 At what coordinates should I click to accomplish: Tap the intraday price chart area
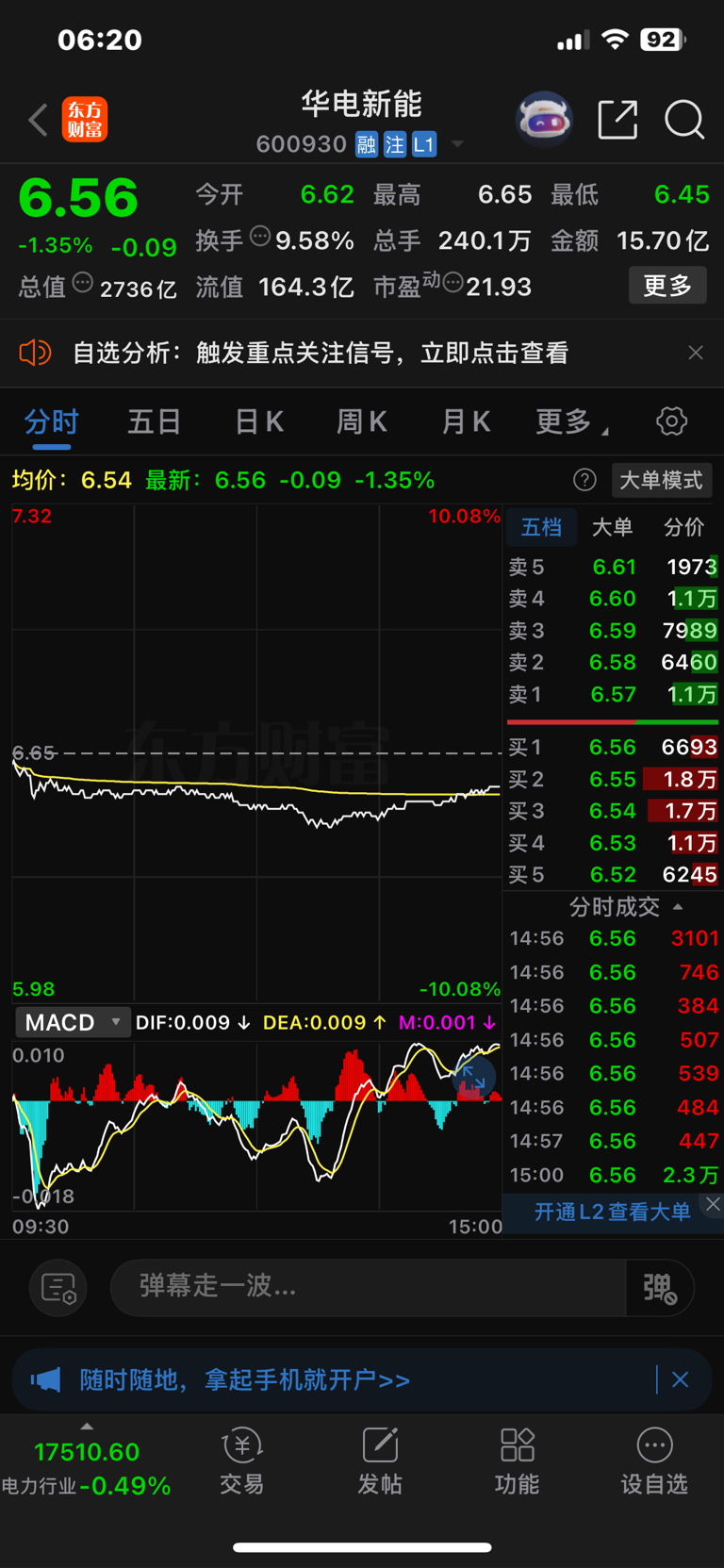(256, 752)
